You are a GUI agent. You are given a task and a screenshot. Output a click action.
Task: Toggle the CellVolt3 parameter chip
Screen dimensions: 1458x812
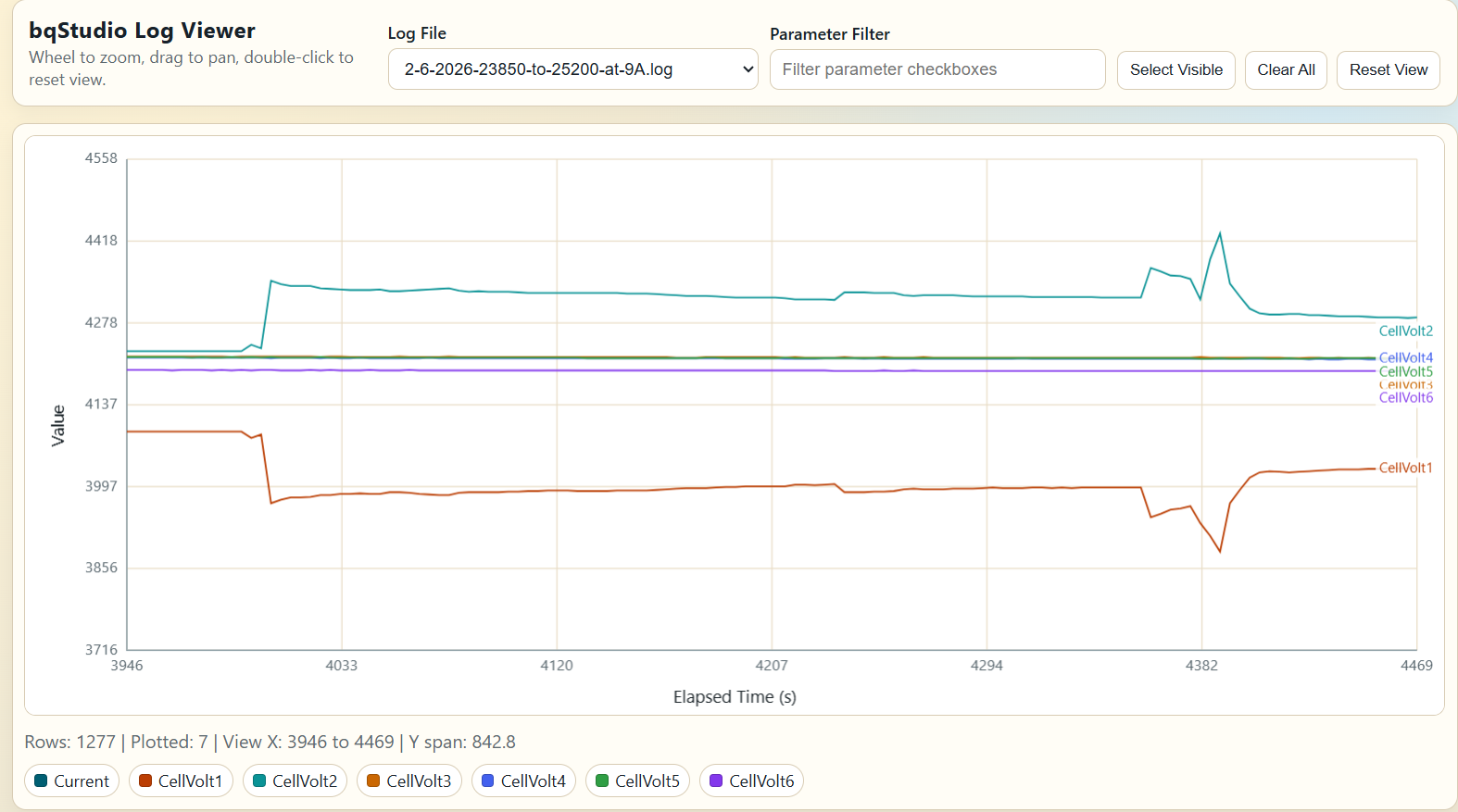point(409,781)
